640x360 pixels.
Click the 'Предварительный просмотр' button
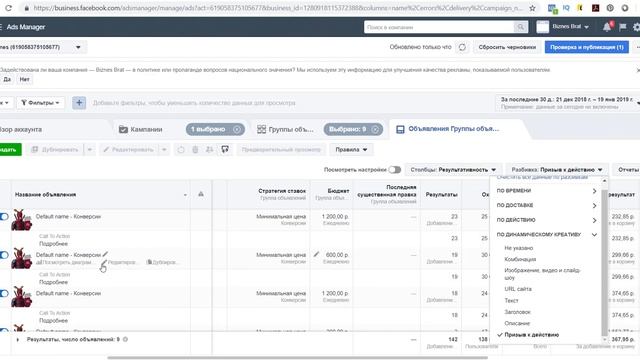[281, 150]
